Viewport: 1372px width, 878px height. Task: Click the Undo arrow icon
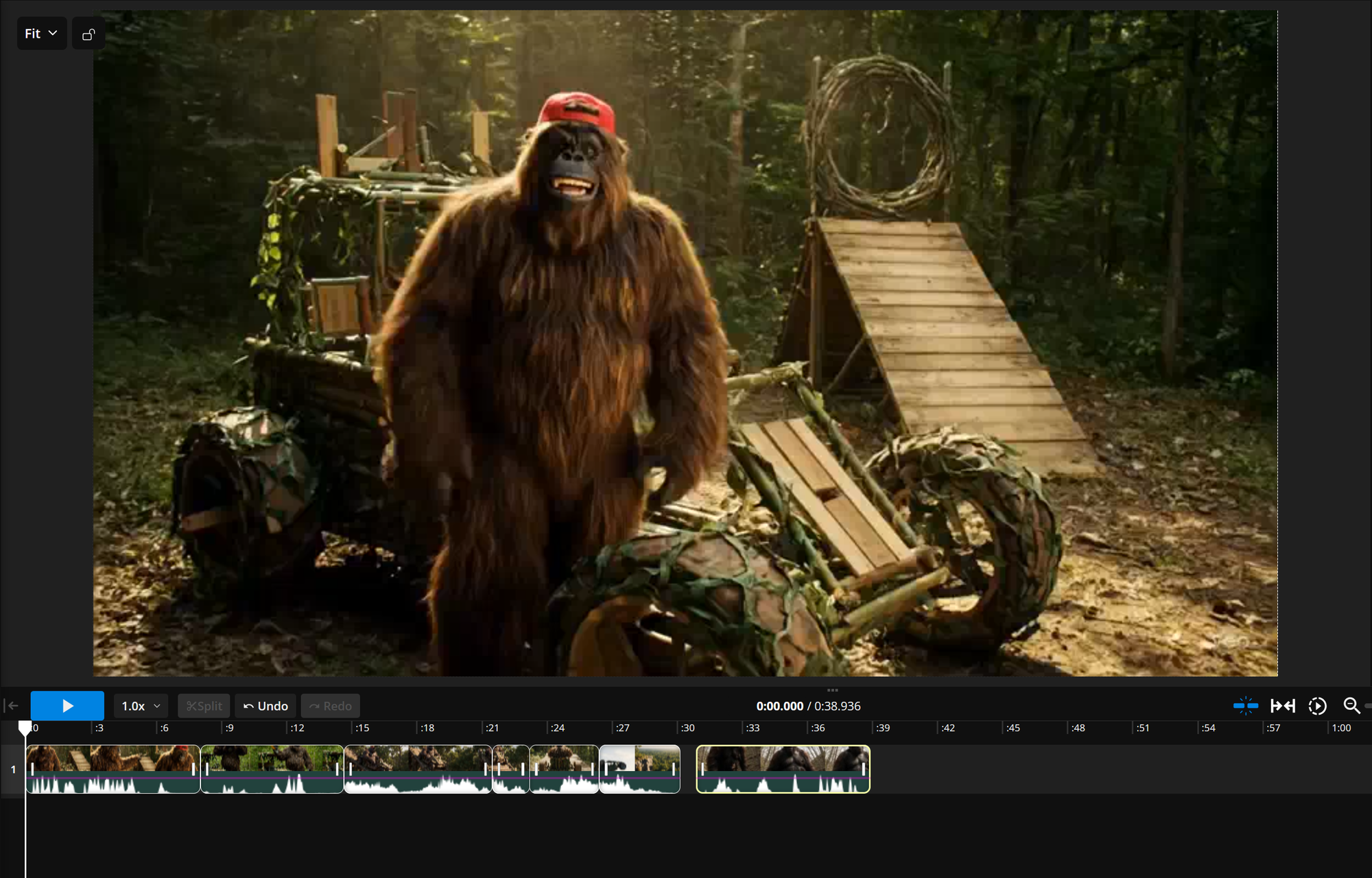point(248,705)
